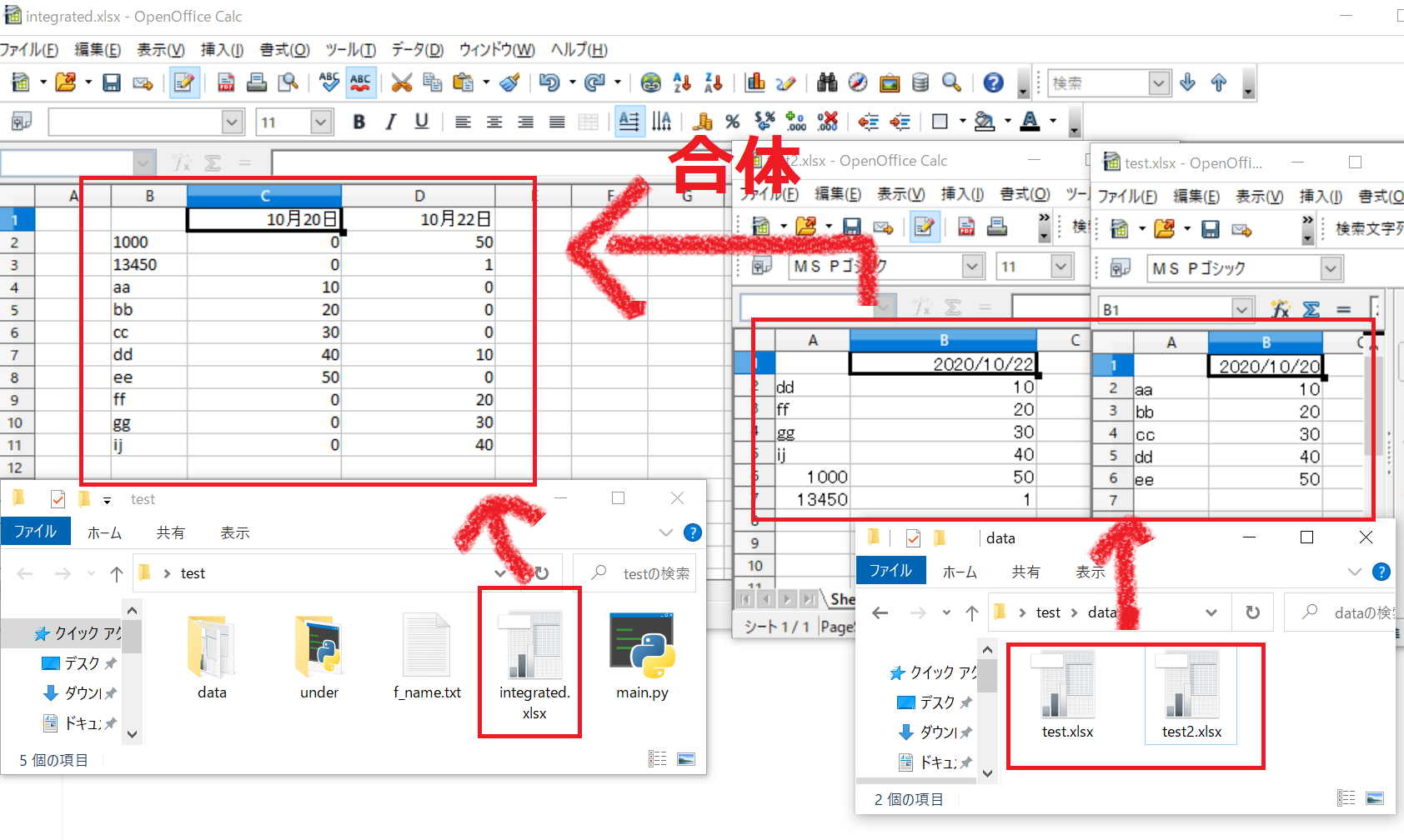Open the 書式(O) menu in main window
This screenshot has height=840, width=1404.
[x=284, y=50]
